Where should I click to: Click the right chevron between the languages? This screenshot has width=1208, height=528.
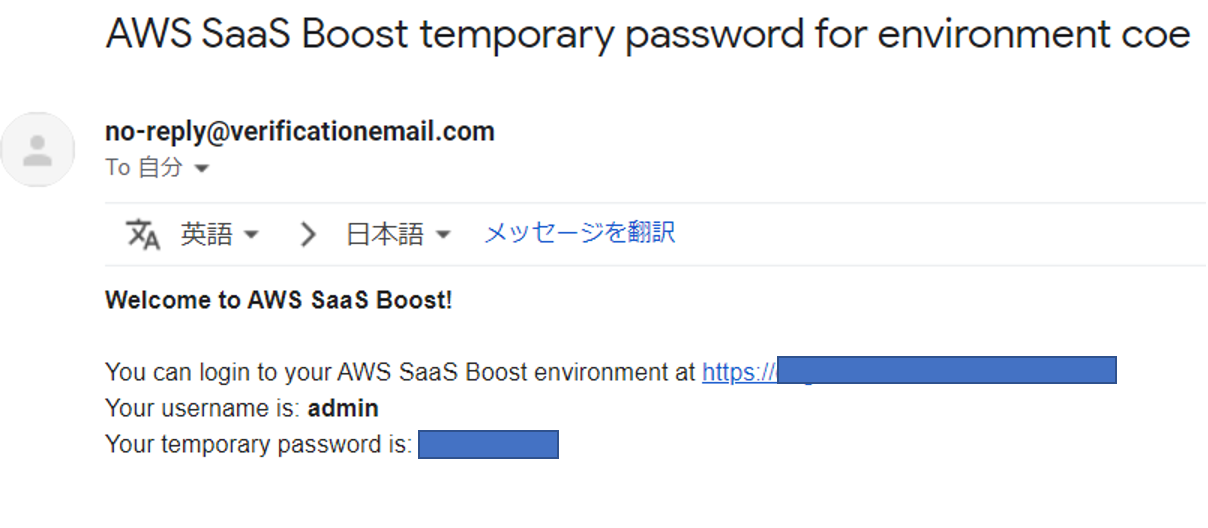coord(308,234)
